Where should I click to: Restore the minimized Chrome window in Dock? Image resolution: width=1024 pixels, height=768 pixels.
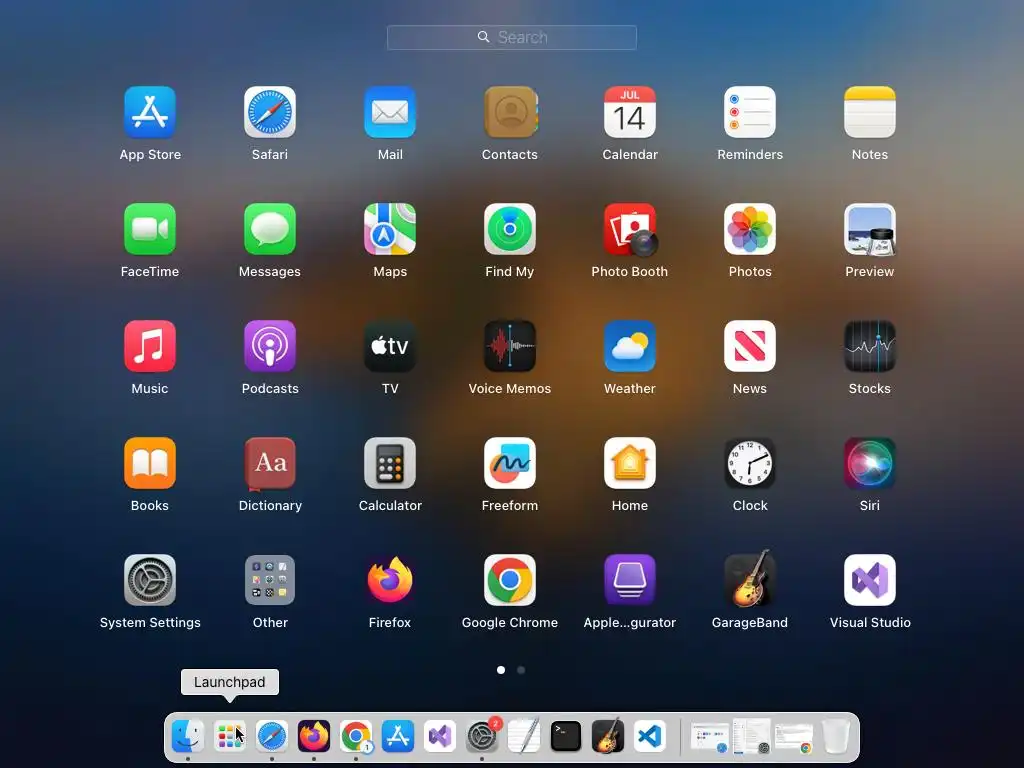tap(794, 737)
